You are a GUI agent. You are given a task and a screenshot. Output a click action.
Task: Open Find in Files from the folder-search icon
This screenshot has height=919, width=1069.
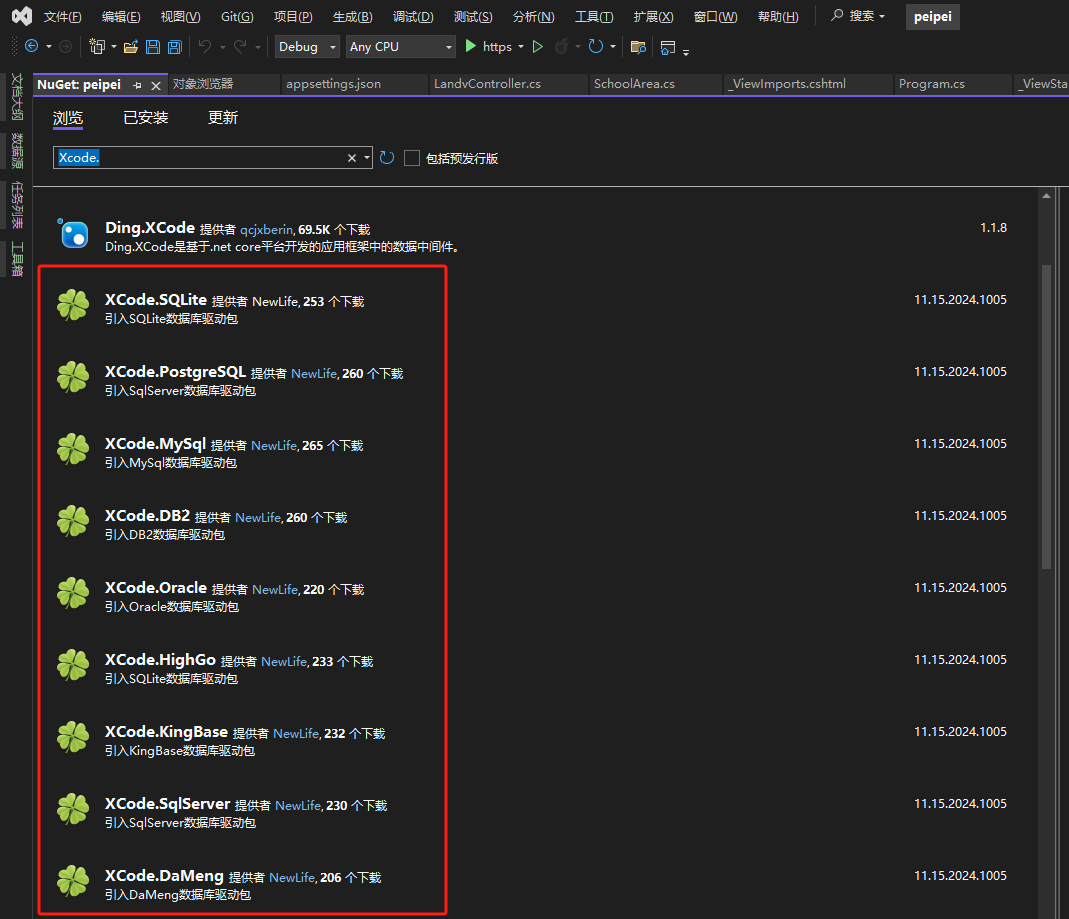pos(638,46)
